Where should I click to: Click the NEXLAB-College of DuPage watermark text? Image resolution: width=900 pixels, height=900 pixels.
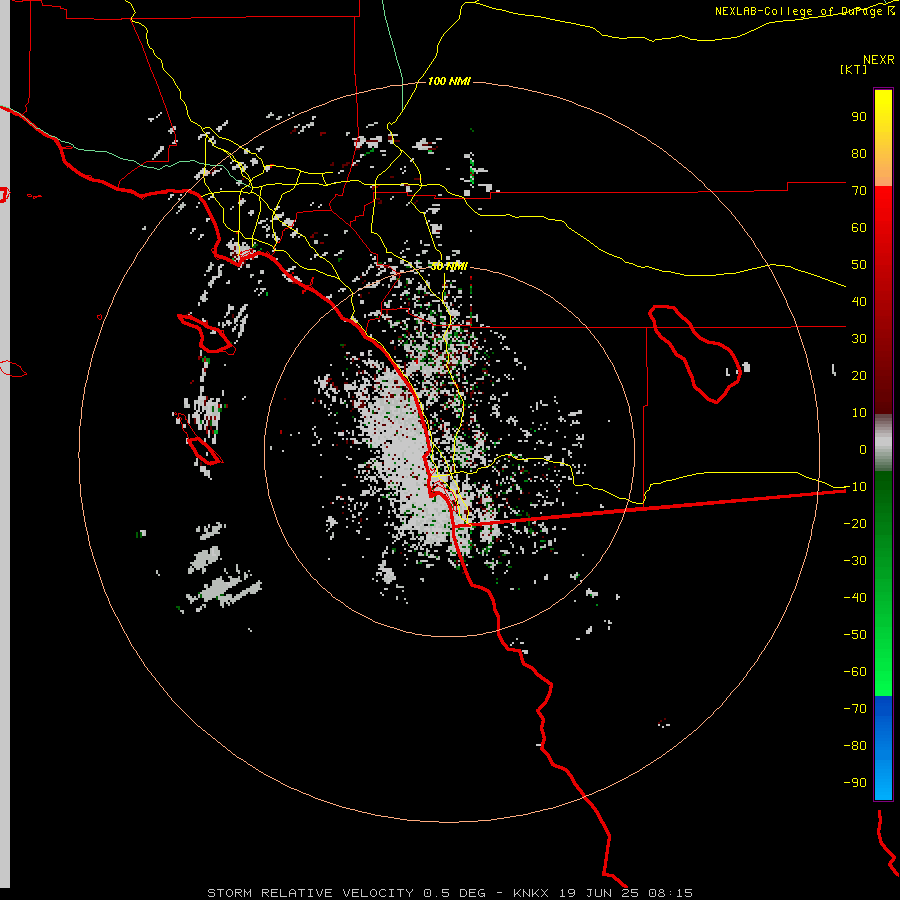pos(804,11)
